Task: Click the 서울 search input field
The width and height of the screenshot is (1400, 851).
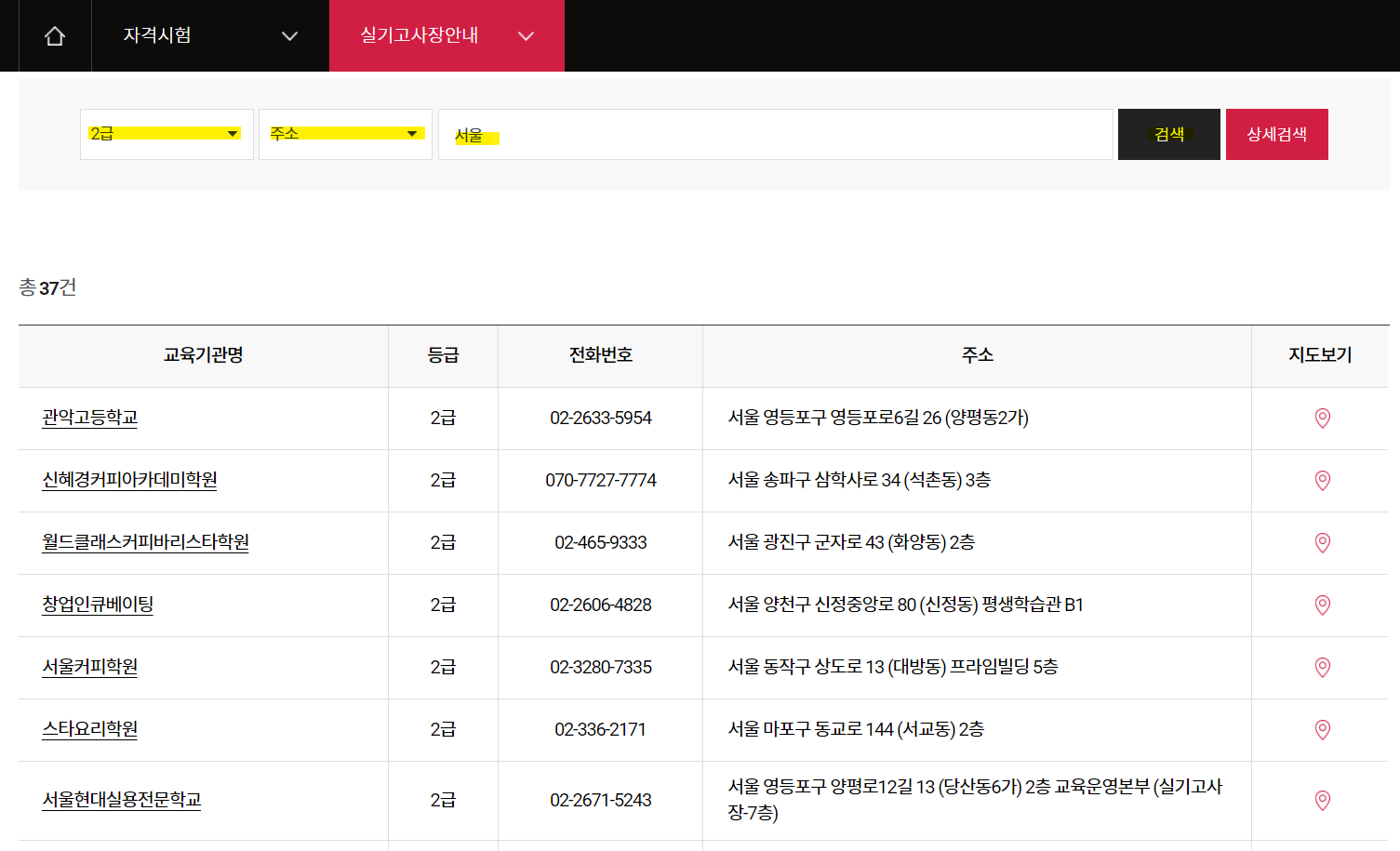Action: point(651,133)
